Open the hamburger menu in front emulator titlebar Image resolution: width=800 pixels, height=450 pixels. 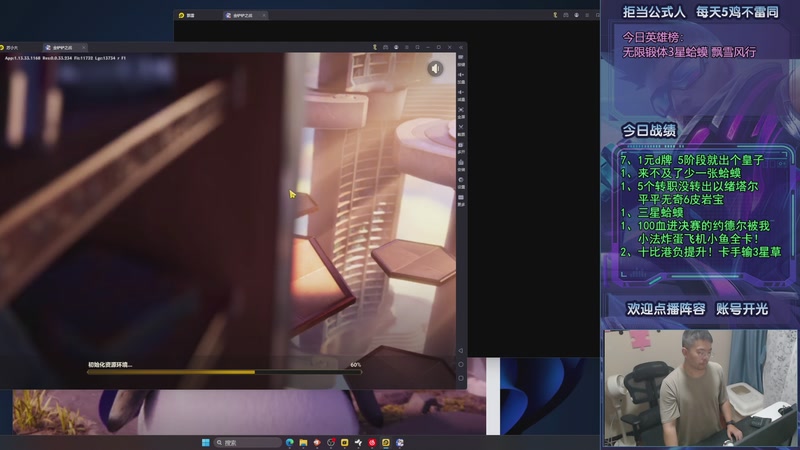click(x=407, y=47)
